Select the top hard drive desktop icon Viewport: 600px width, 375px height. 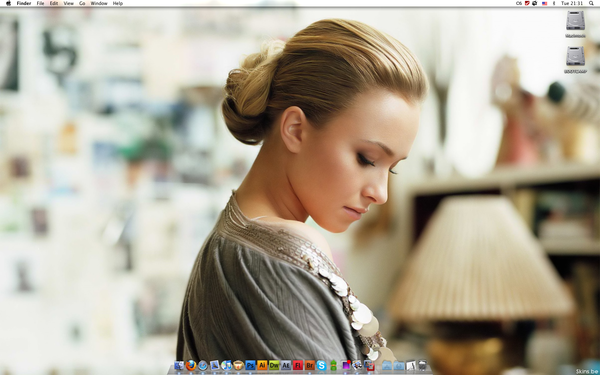pos(576,24)
